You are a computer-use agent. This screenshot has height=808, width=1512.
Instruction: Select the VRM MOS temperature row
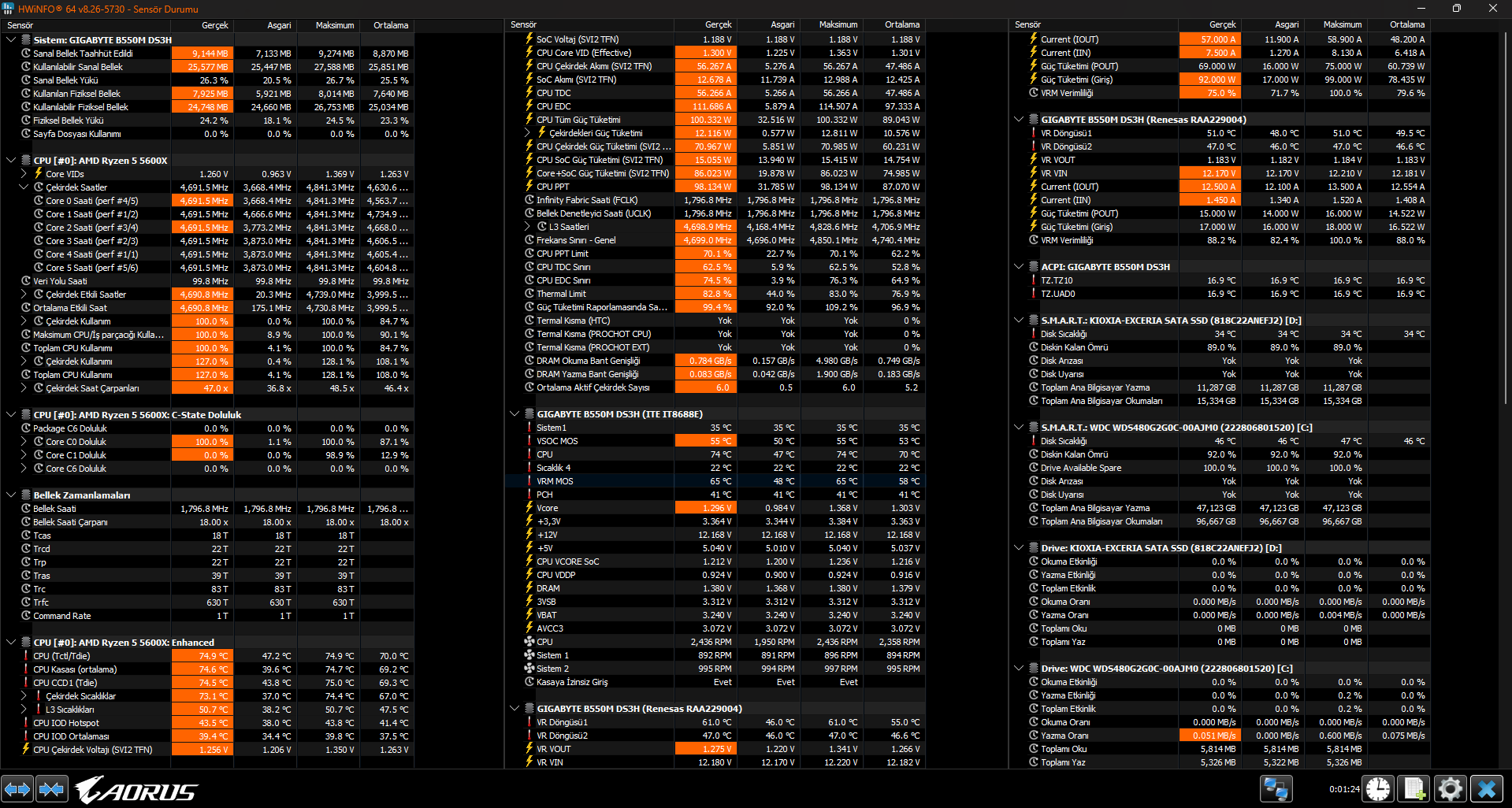[715, 481]
